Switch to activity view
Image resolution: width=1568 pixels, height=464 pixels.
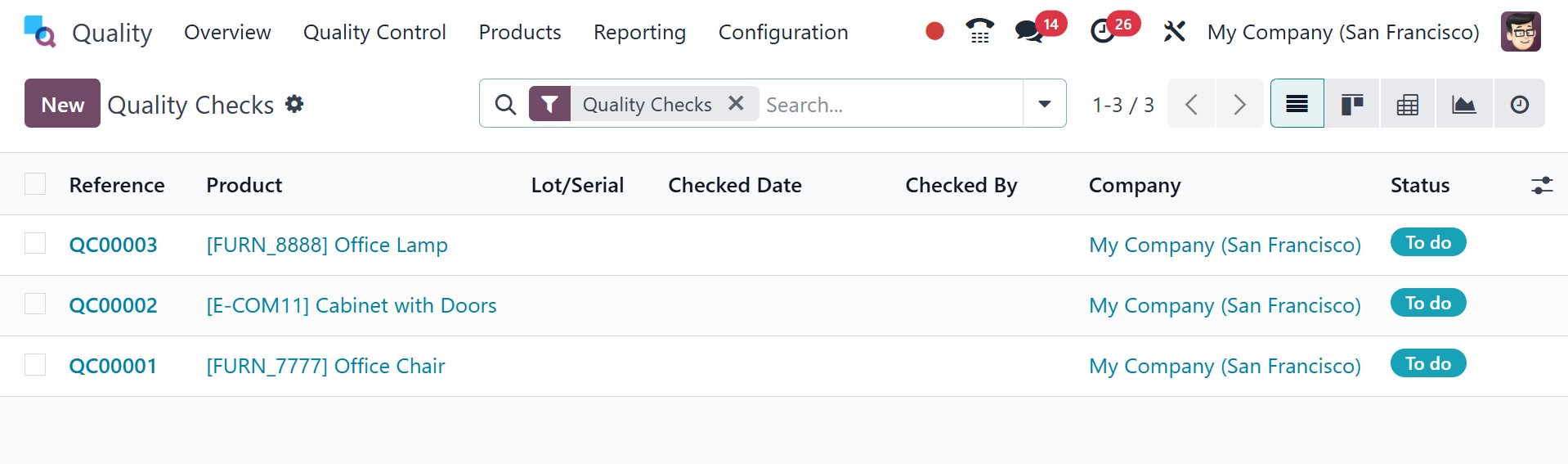coord(1519,104)
